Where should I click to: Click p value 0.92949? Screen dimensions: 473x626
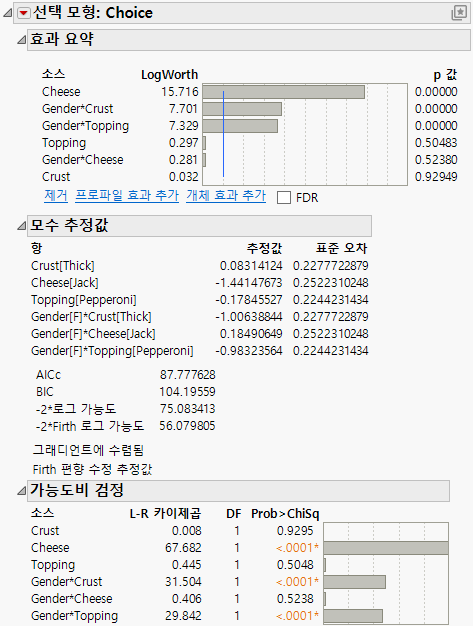coord(436,177)
